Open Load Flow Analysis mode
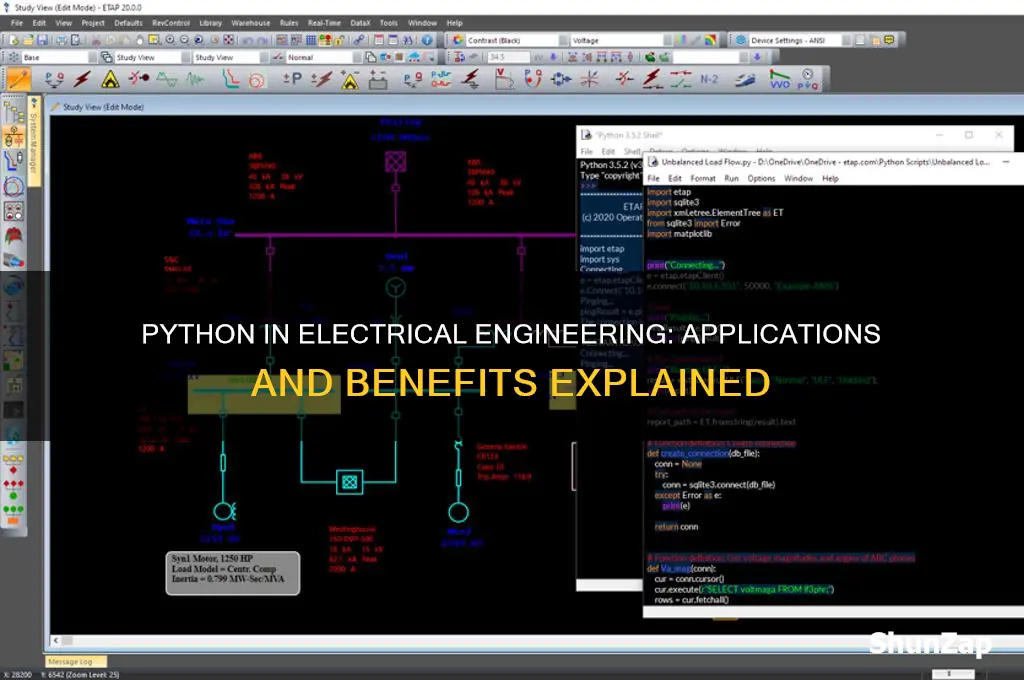Image resolution: width=1024 pixels, height=680 pixels. pos(54,80)
